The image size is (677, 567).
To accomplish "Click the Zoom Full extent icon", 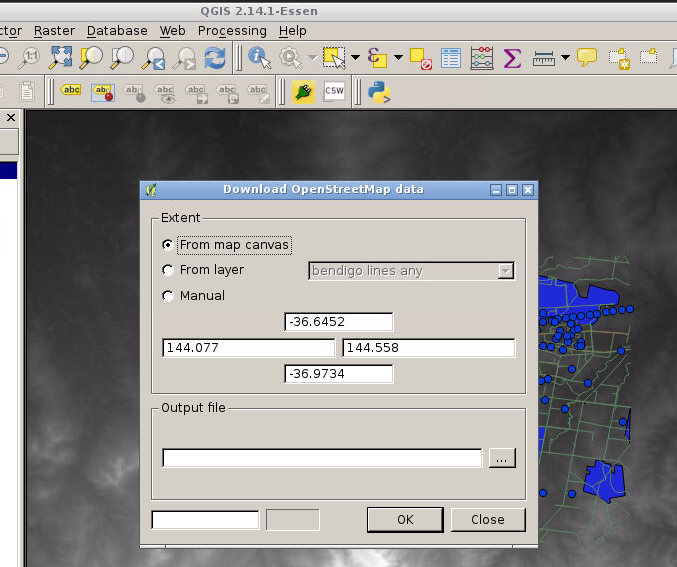I will pyautogui.click(x=61, y=58).
